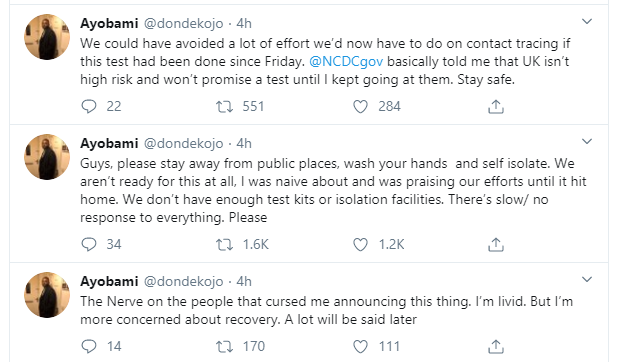The image size is (617, 362).
Task: Like the tweet with 1.2K likes
Action: coord(360,244)
